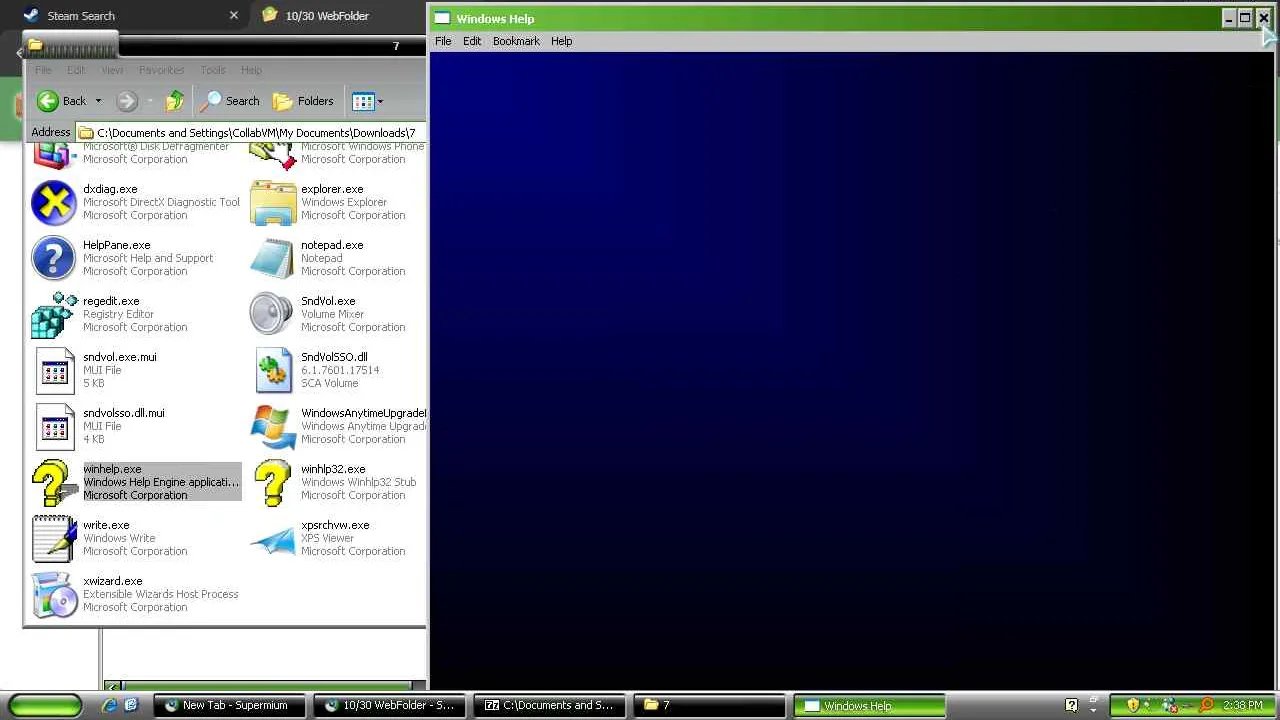The width and height of the screenshot is (1280, 720).
Task: Select the WindowsAnytimeUpgrade flag icon
Action: [272, 426]
